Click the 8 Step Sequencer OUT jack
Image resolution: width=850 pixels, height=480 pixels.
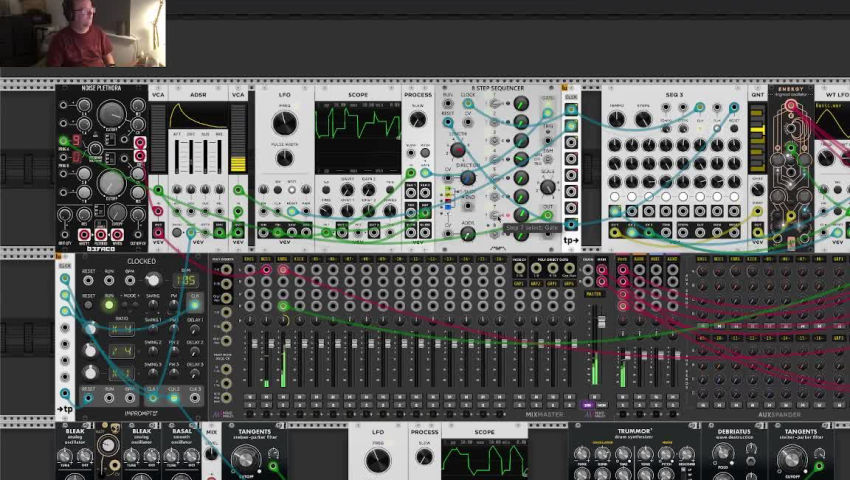click(548, 215)
